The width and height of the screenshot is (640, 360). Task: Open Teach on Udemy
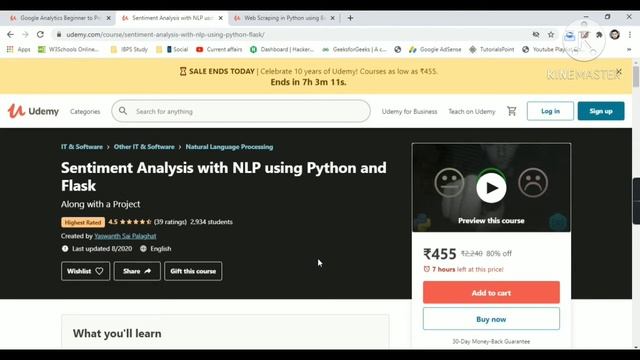(x=472, y=111)
